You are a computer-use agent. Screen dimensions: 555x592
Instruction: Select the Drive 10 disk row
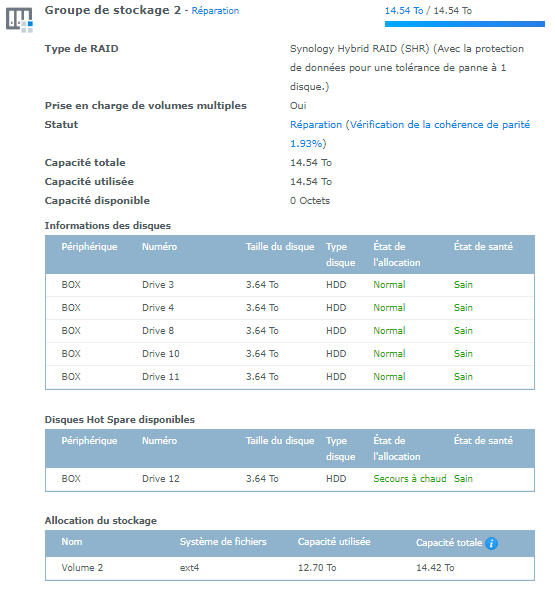click(290, 354)
